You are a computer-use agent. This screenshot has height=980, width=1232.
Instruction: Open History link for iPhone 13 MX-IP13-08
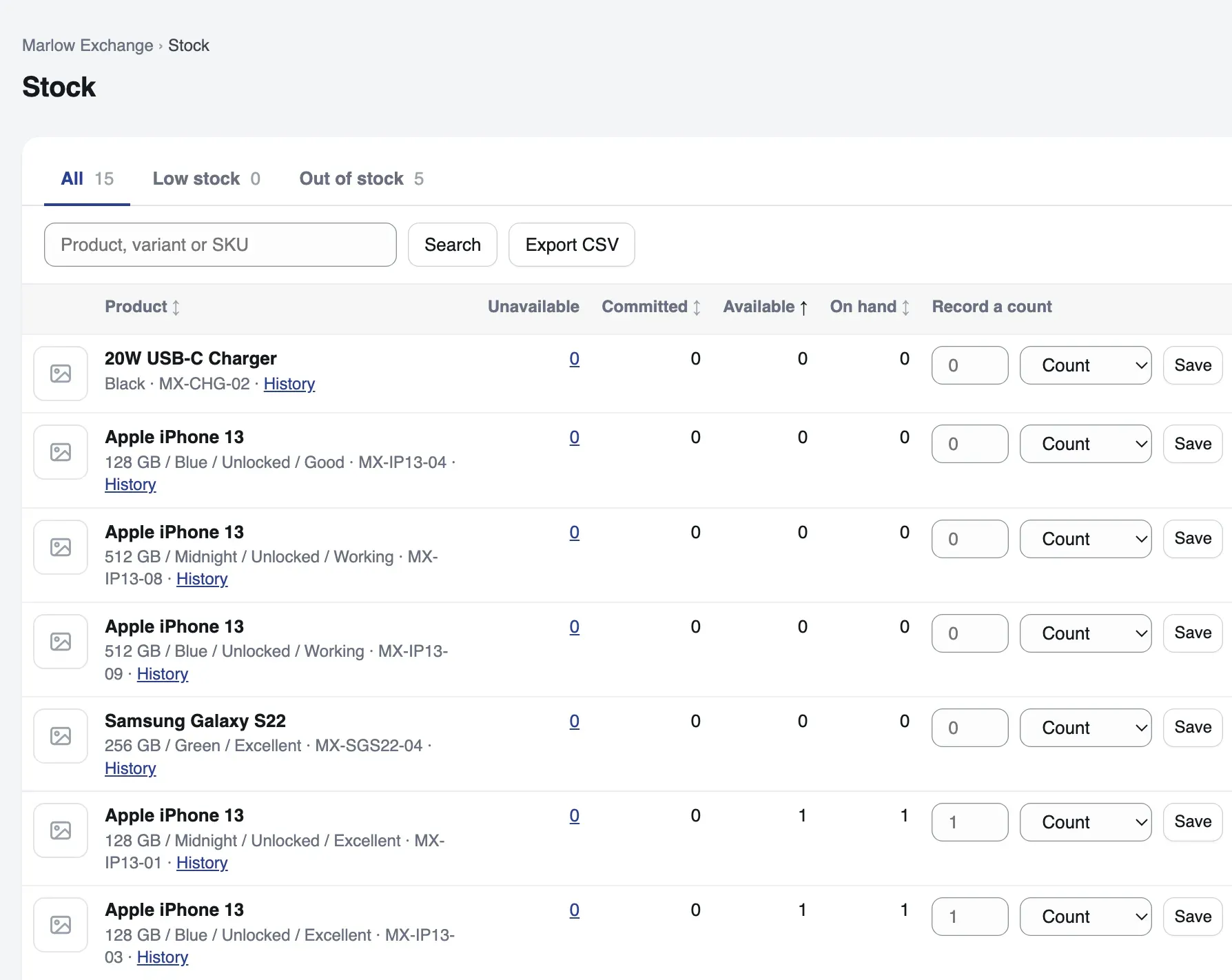(202, 579)
